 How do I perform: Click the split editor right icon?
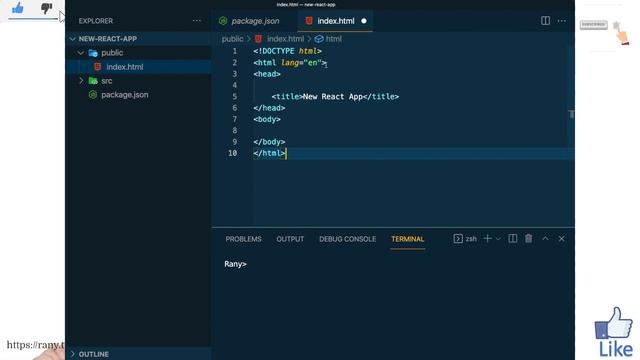pyautogui.click(x=545, y=21)
